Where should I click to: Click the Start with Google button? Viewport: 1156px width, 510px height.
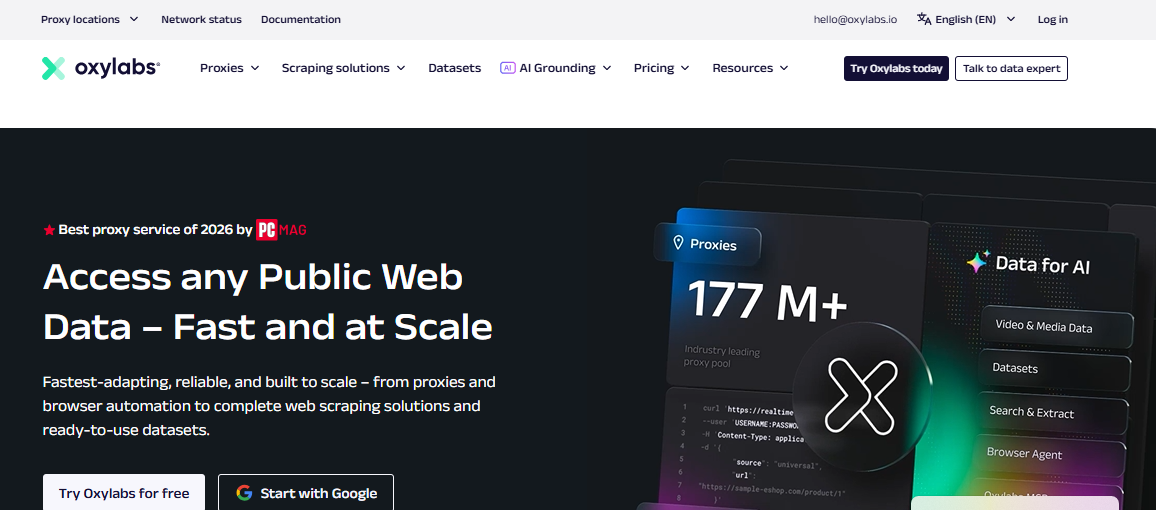click(x=306, y=492)
